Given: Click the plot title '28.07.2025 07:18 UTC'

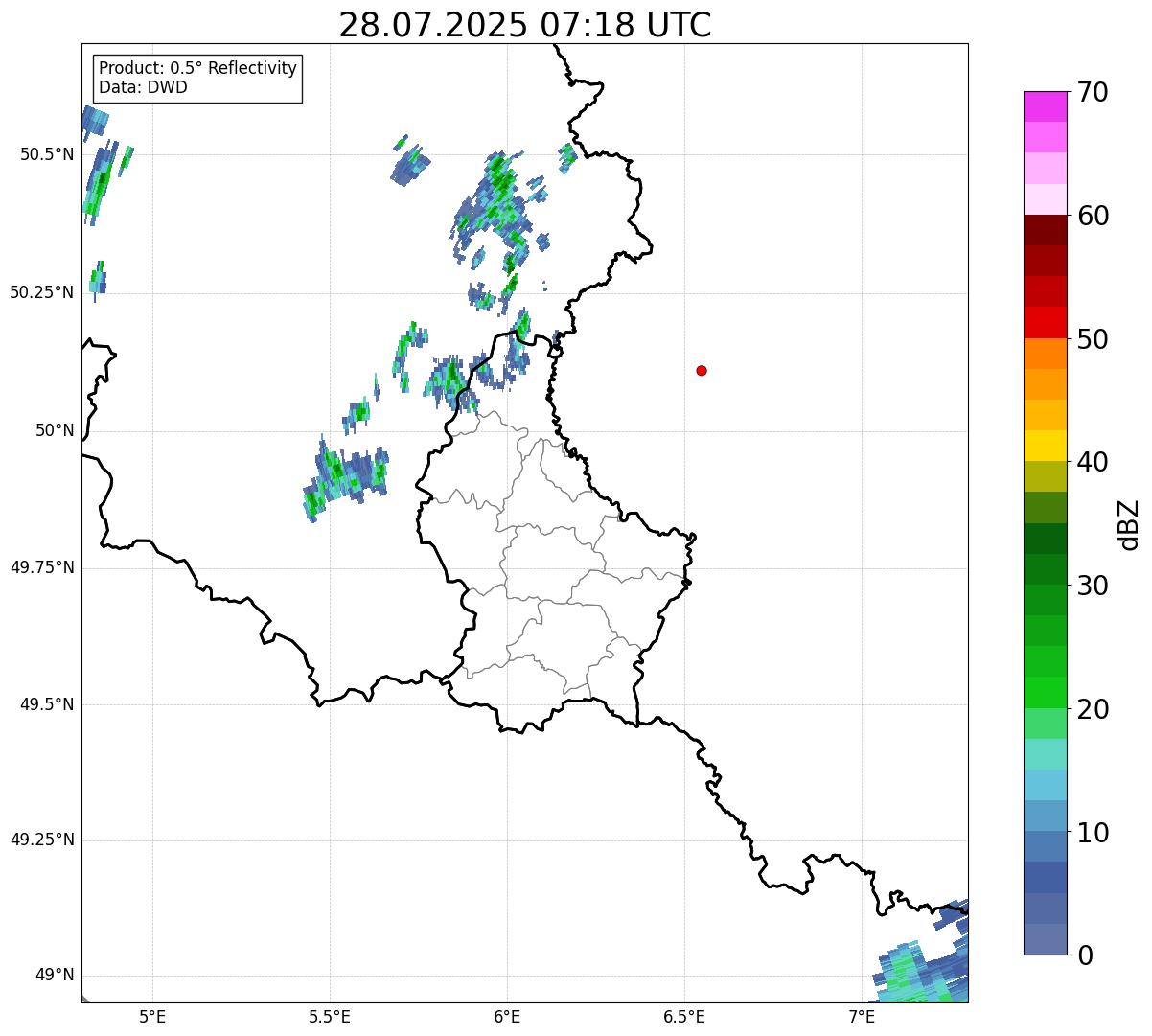Looking at the screenshot, I should click(x=525, y=25).
